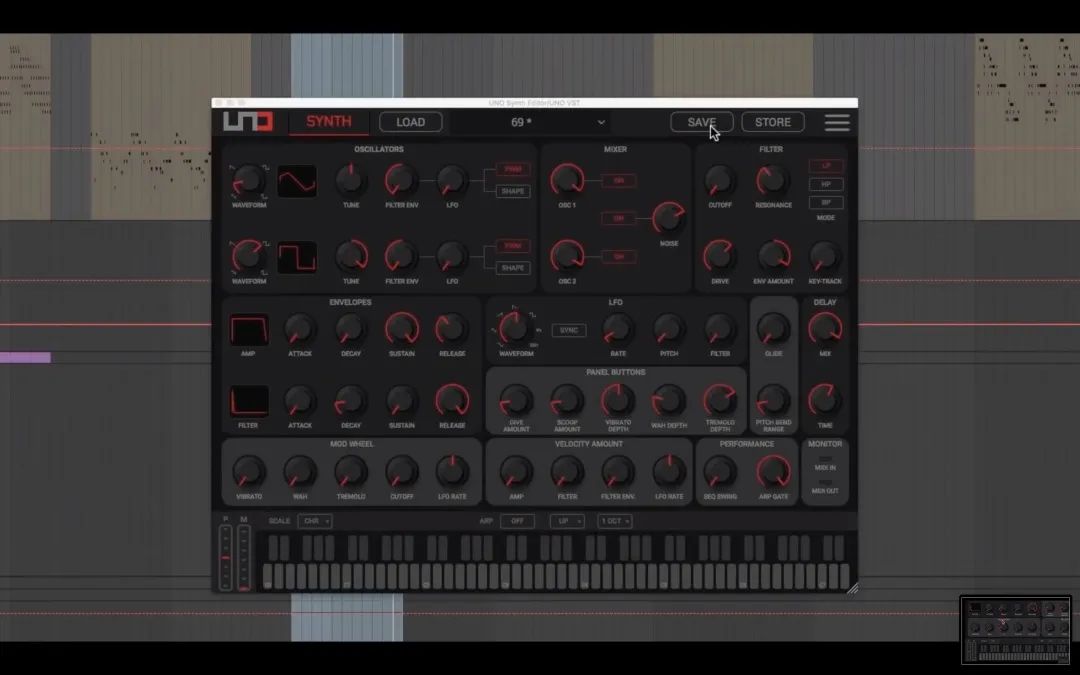
Task: Enable the HP filter mode
Action: pos(826,184)
